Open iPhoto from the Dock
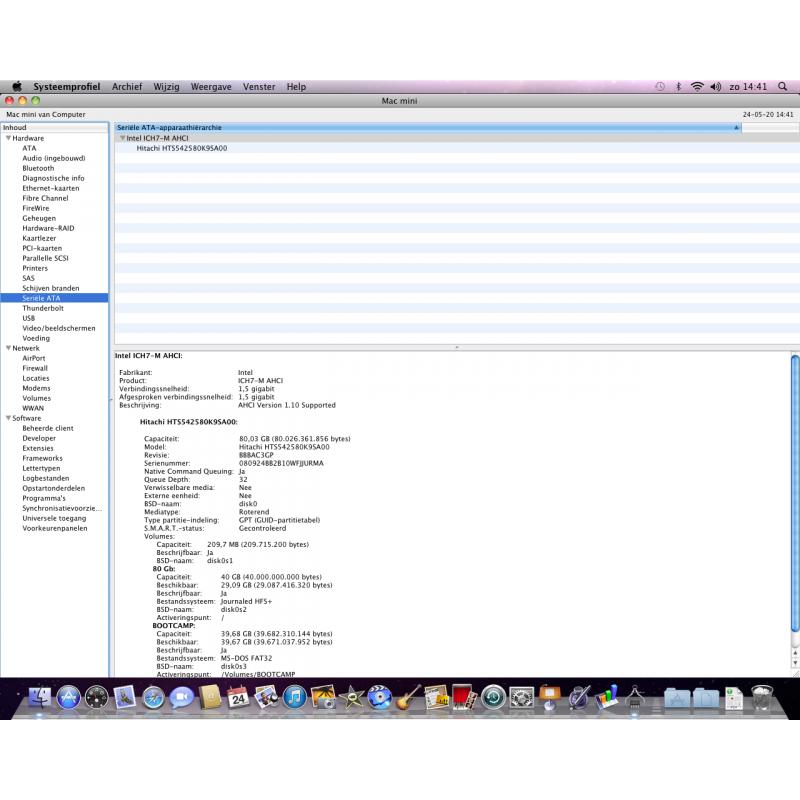 click(x=323, y=697)
